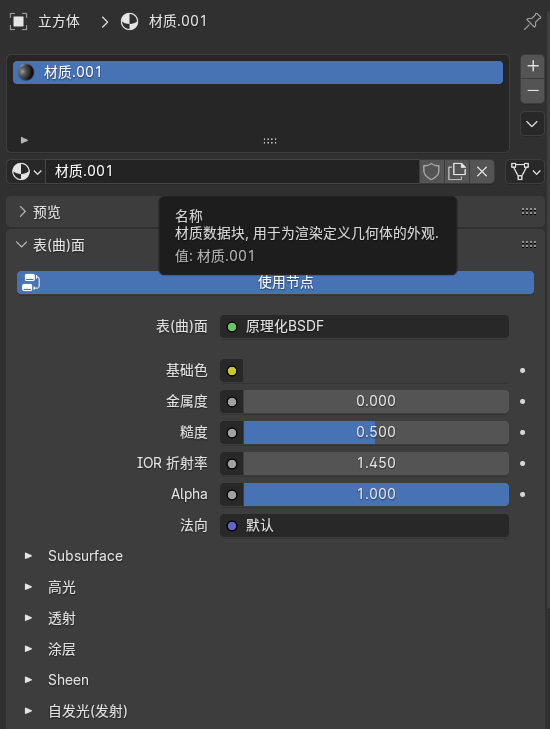Toggle the pin icon in properties header
Viewport: 550px width, 729px height.
pyautogui.click(x=532, y=21)
